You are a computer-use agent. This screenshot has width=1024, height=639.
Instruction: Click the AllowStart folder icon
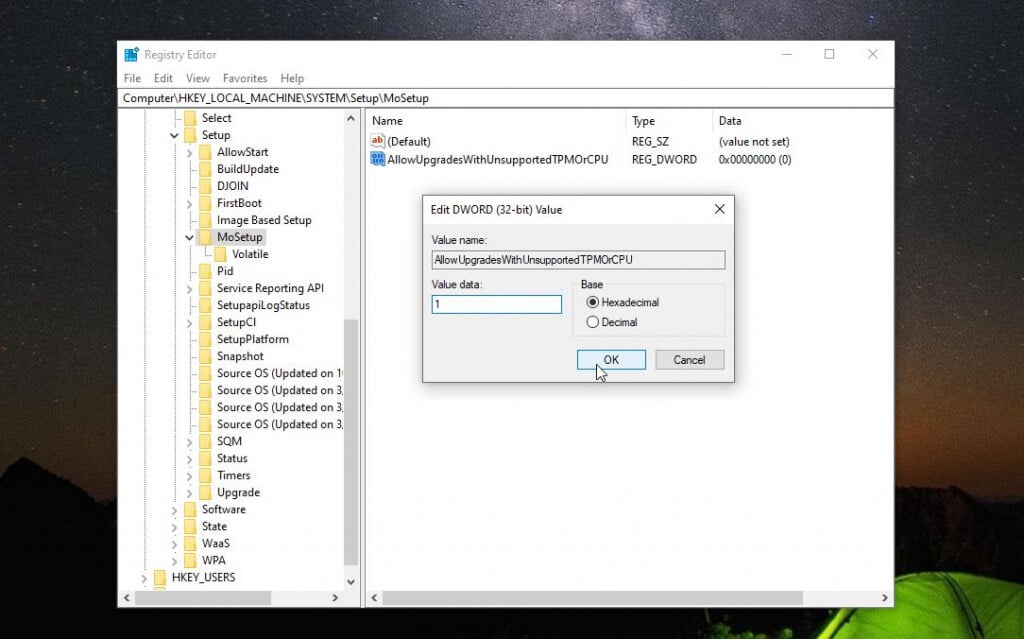pos(205,152)
